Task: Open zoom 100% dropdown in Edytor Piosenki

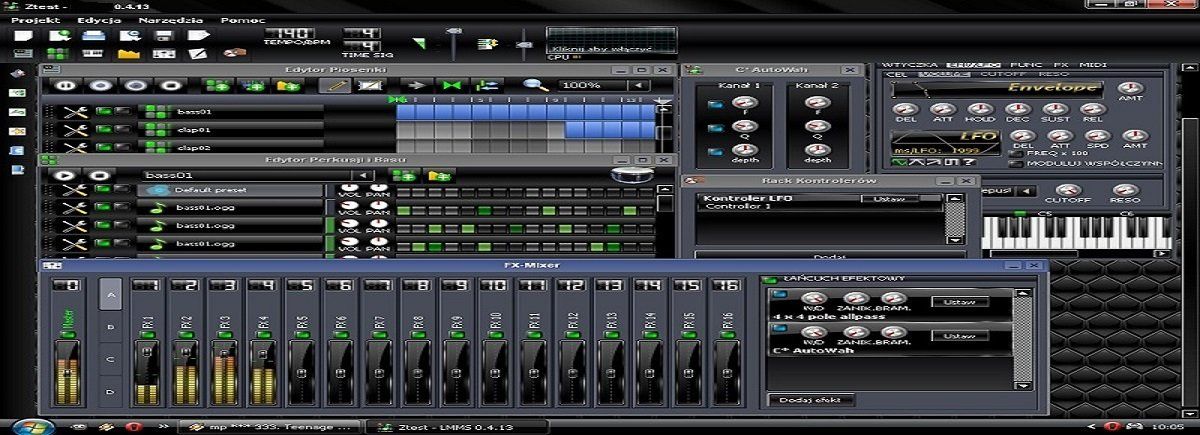Action: point(638,86)
